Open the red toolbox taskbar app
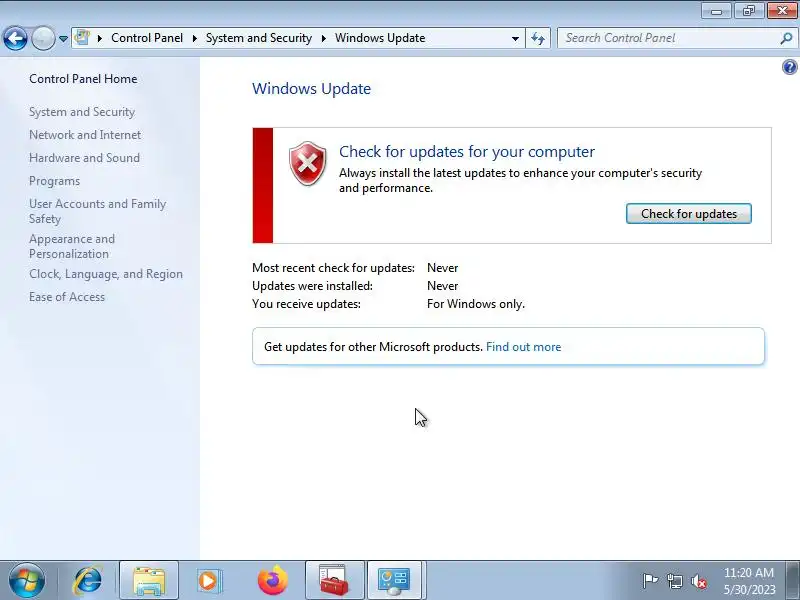The height and width of the screenshot is (600, 800). pyautogui.click(x=335, y=581)
